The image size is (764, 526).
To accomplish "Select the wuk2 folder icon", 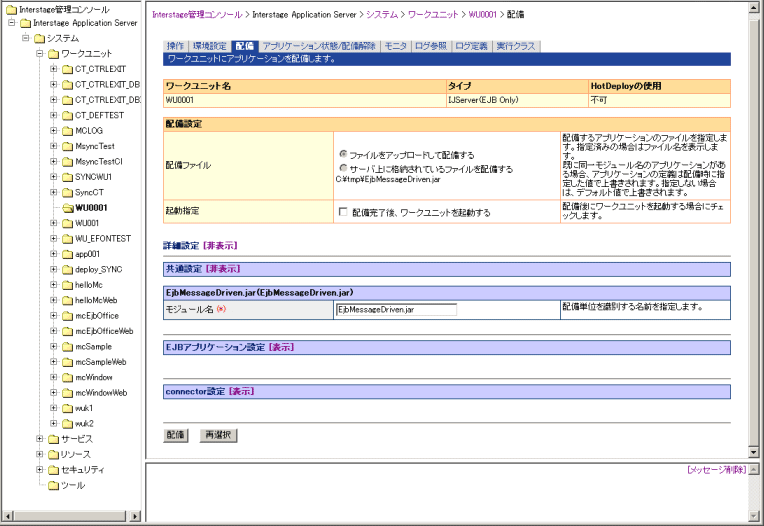I will [x=67, y=423].
